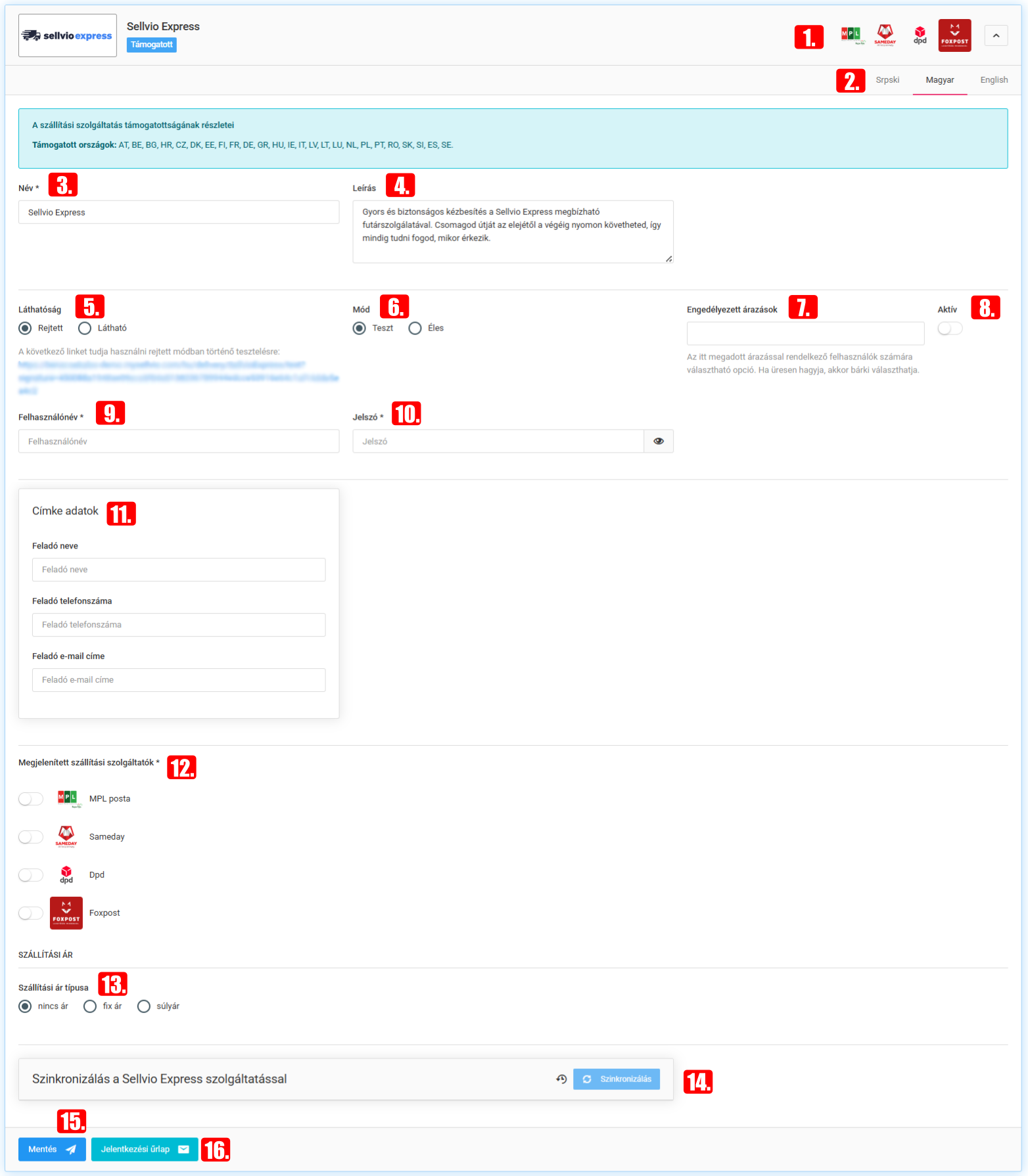Switch to the Srpski language tab
1028x1176 pixels.
(x=887, y=80)
